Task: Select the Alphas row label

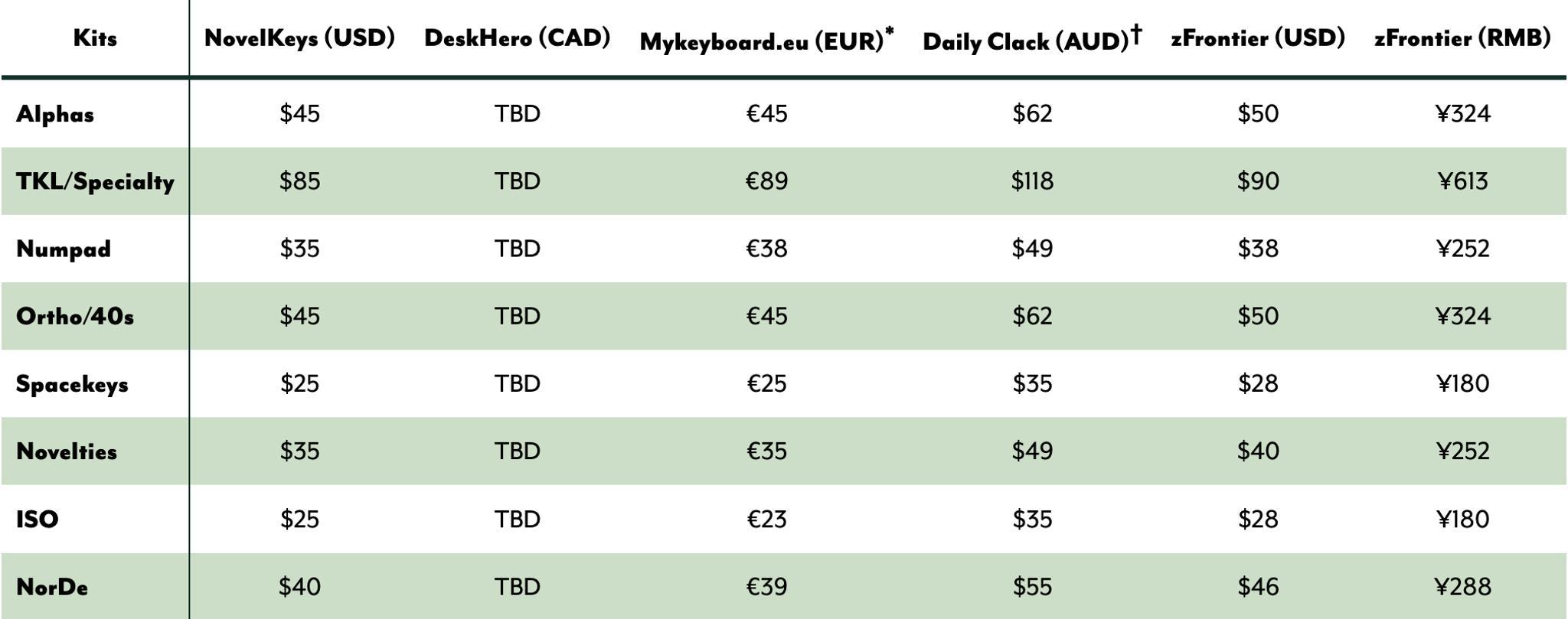Action: (55, 114)
